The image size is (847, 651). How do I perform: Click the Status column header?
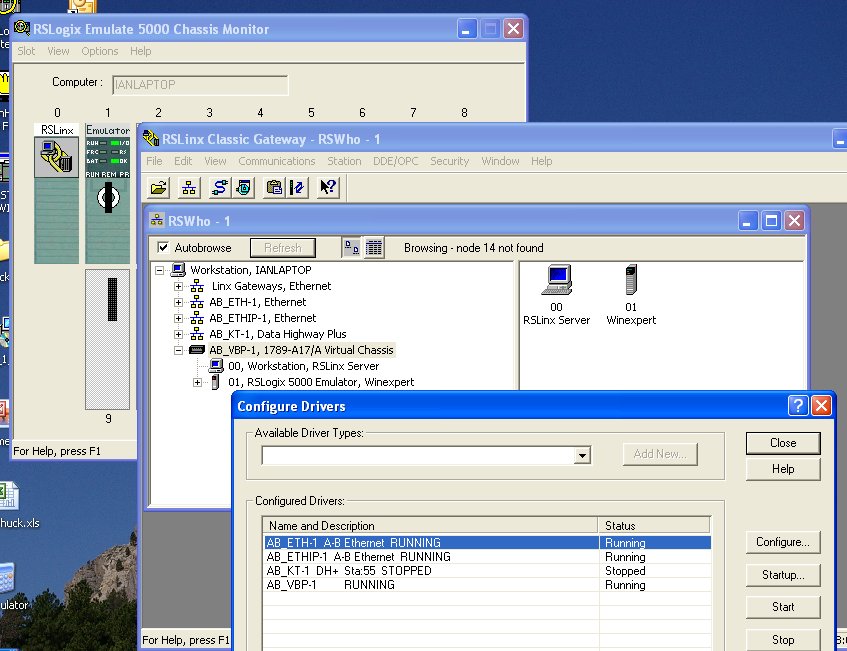654,526
